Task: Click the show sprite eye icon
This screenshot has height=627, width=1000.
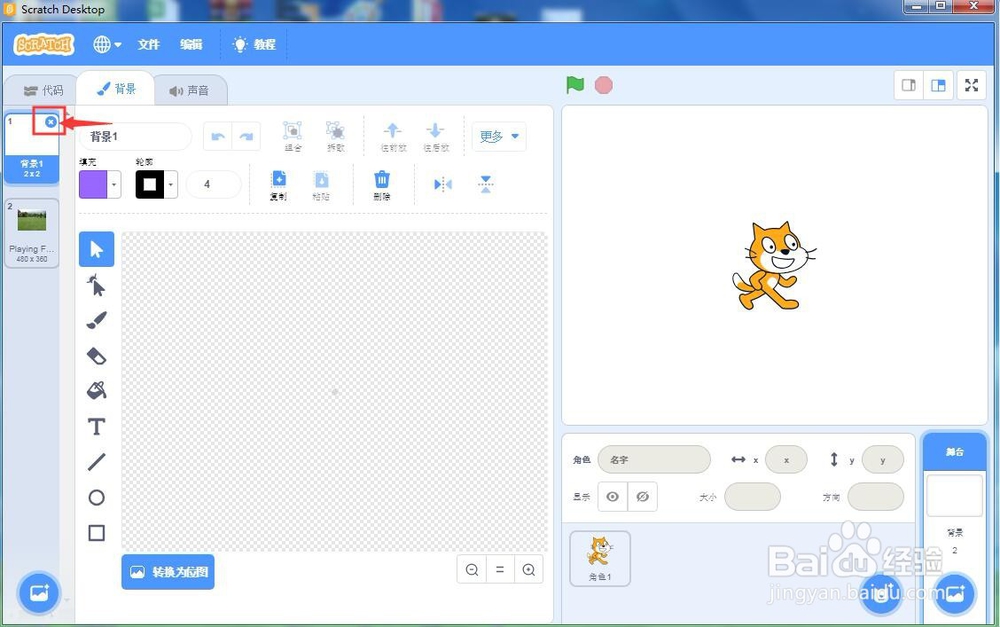Action: (x=612, y=496)
